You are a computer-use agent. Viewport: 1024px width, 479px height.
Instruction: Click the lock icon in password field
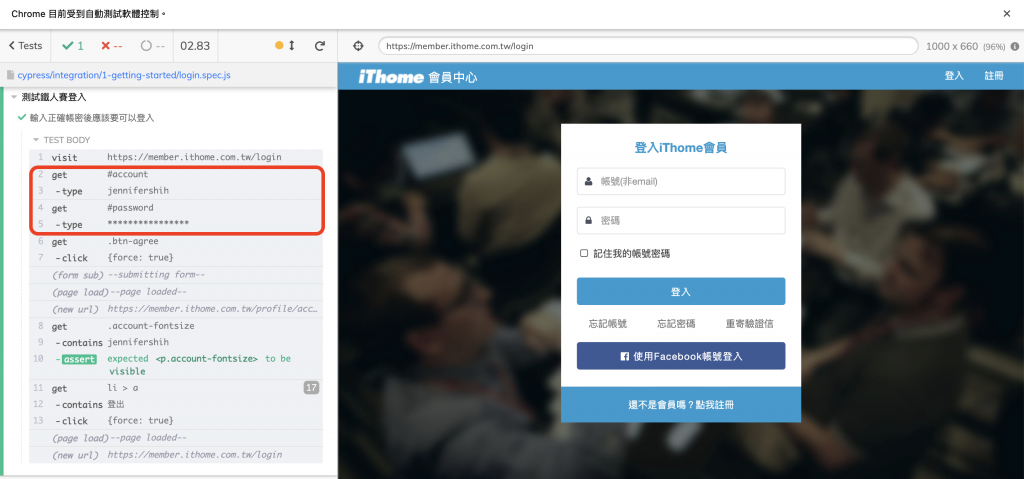pyautogui.click(x=588, y=221)
